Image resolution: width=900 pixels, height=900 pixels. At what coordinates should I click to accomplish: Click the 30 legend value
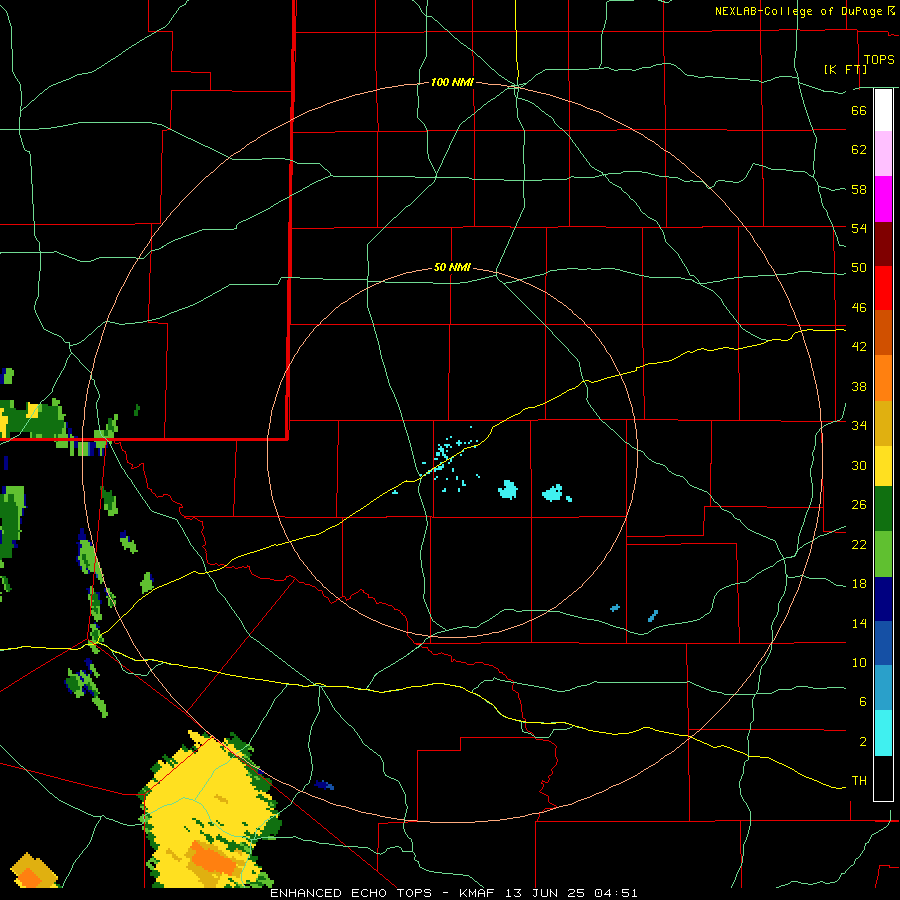[859, 465]
